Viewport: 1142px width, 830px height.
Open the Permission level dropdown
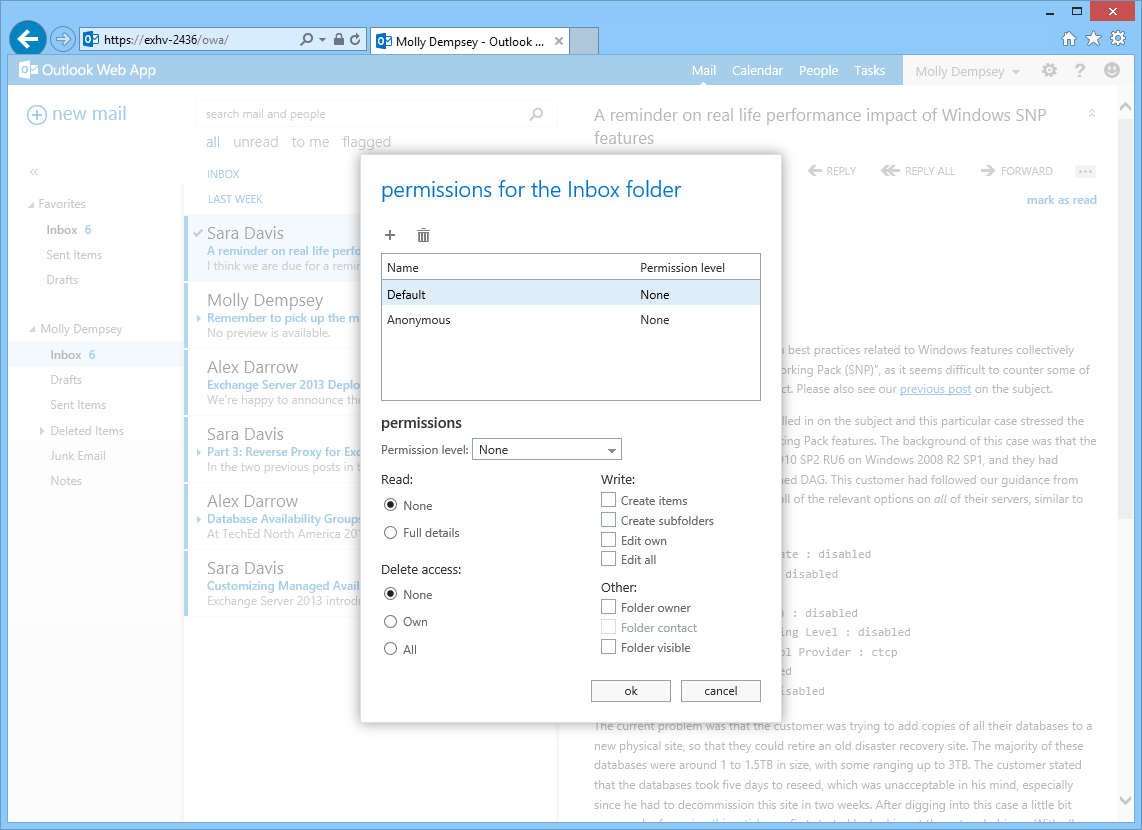546,449
